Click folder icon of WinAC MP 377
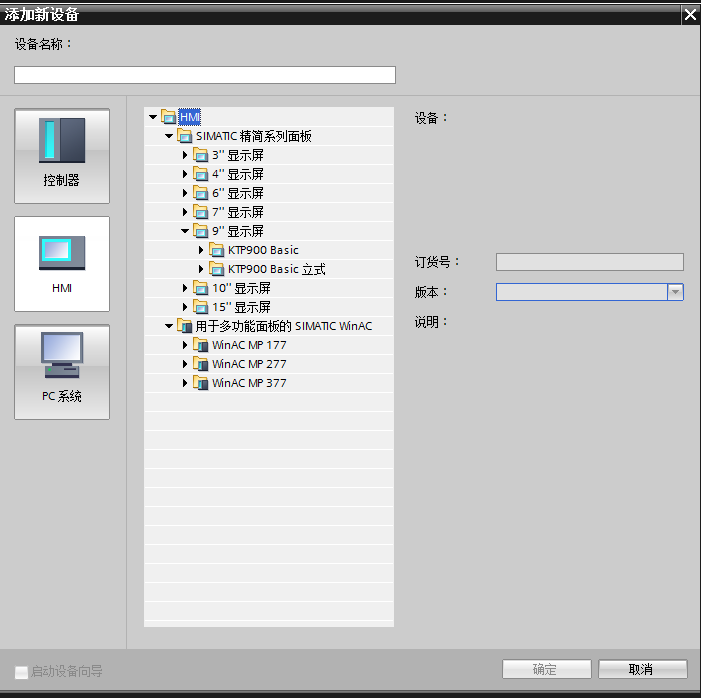The image size is (701, 698). coord(201,383)
